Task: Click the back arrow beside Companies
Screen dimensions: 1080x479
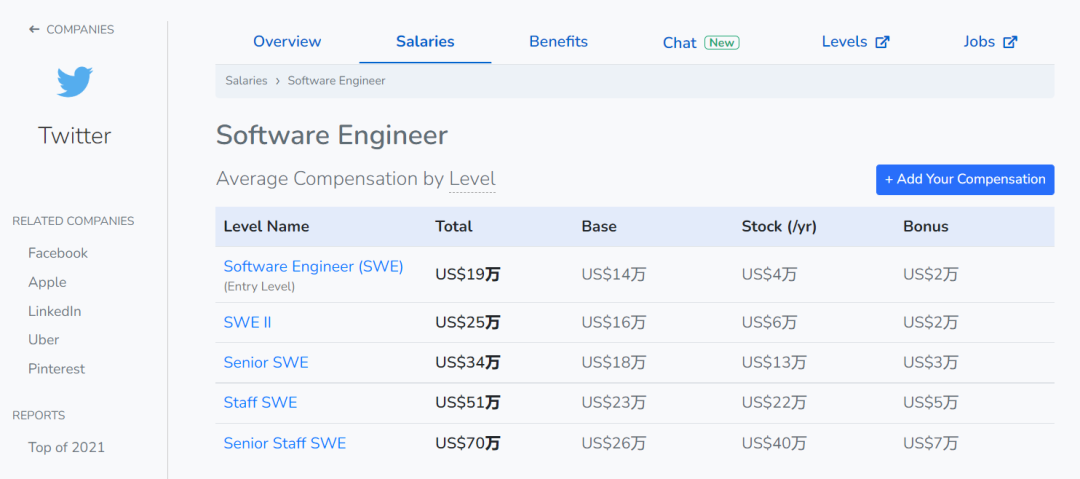Action: pyautogui.click(x=34, y=30)
